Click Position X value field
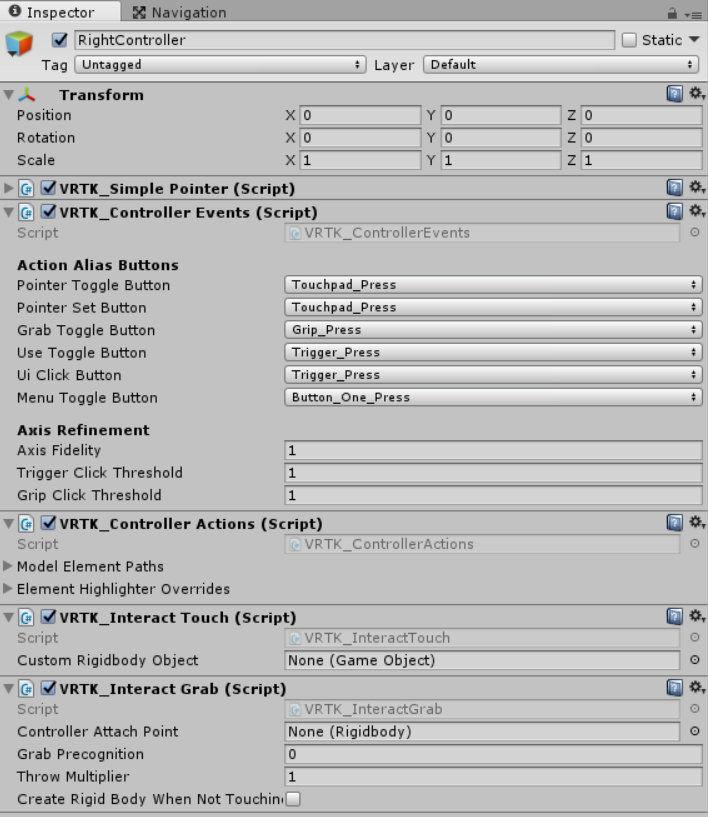The width and height of the screenshot is (708, 817). [360, 115]
